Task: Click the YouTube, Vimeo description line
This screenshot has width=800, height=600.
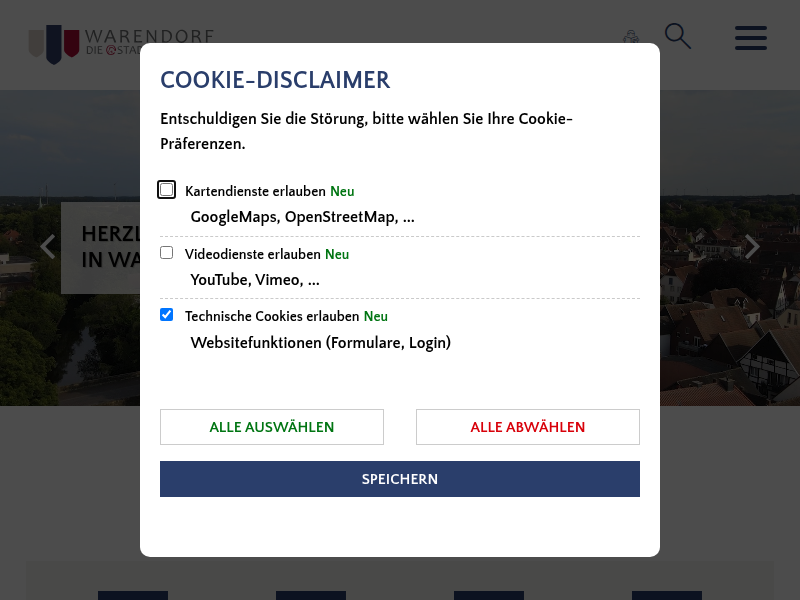Action: point(255,280)
